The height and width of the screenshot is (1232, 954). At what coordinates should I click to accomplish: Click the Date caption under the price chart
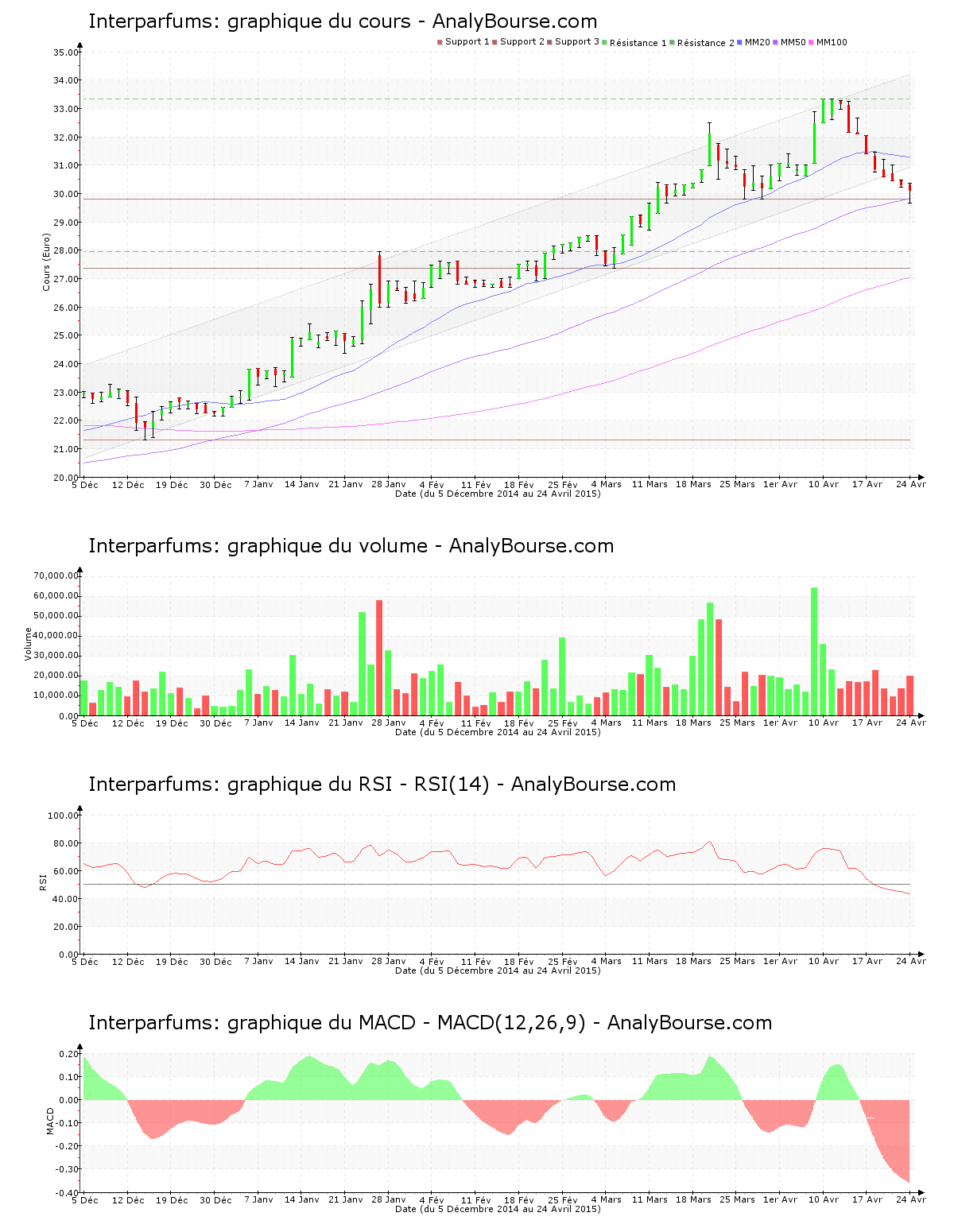coord(498,494)
